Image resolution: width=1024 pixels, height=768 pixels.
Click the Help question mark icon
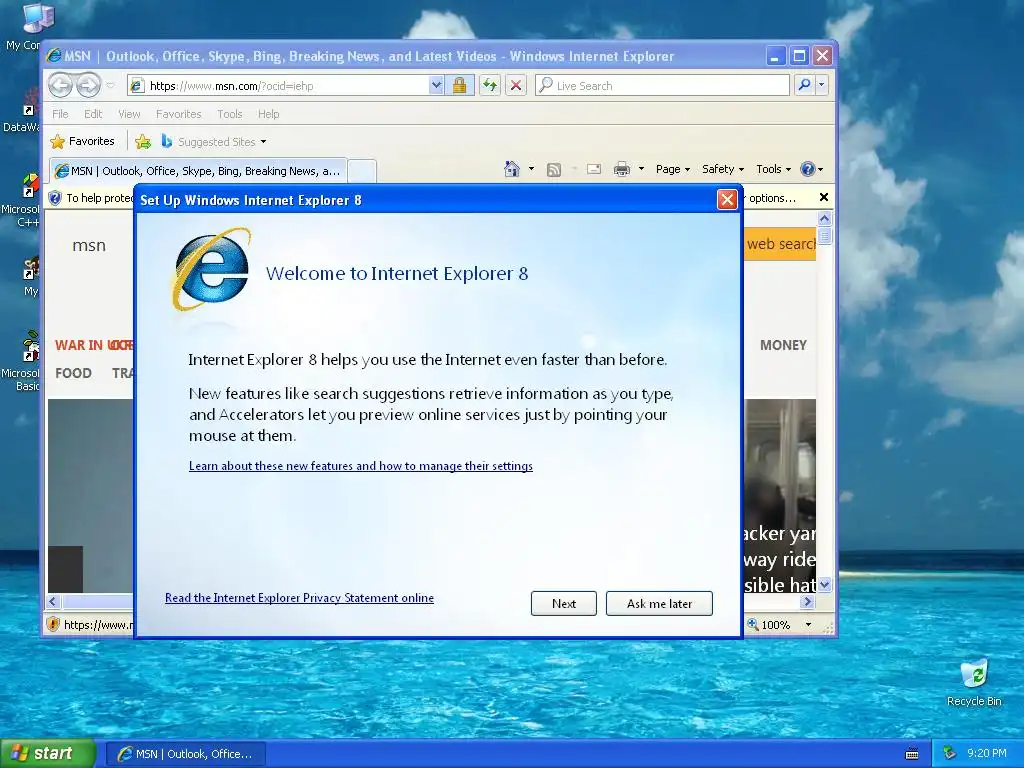tap(808, 169)
